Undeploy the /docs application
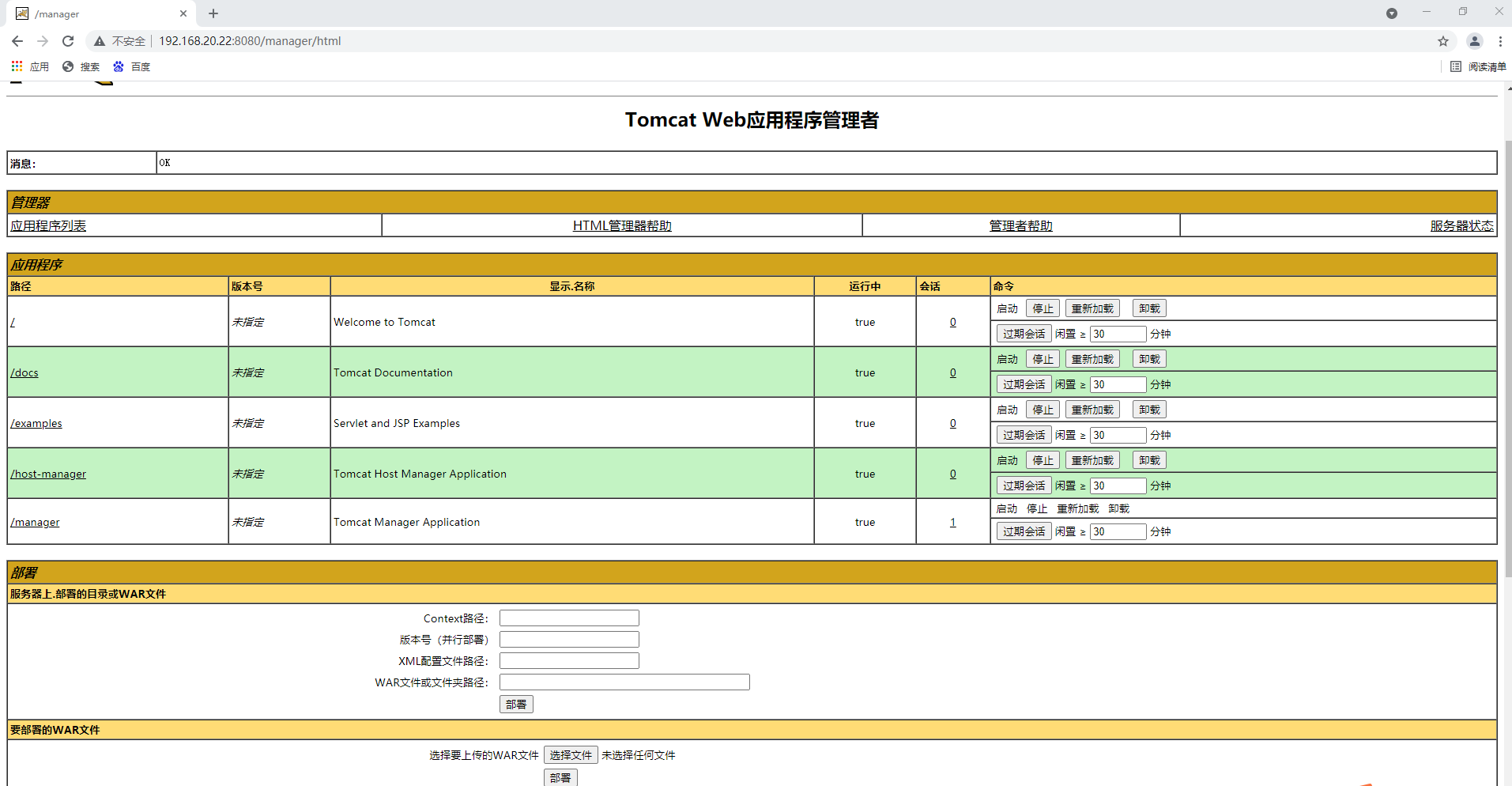The height and width of the screenshot is (786, 1512). coord(1149,359)
